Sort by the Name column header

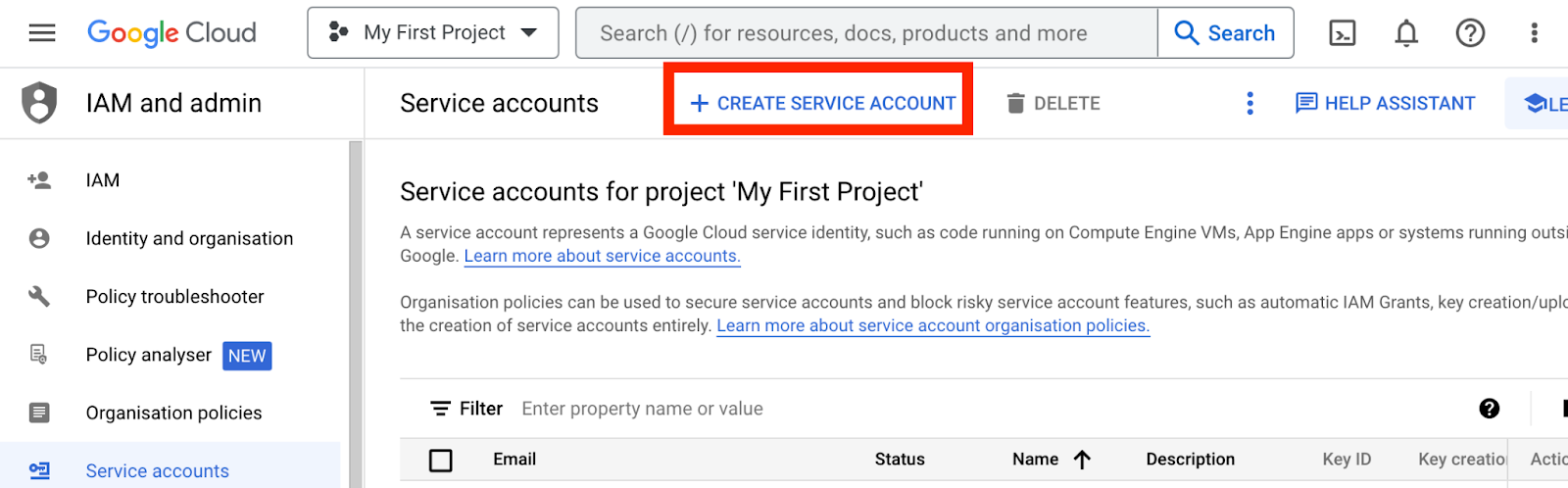coord(1035,459)
